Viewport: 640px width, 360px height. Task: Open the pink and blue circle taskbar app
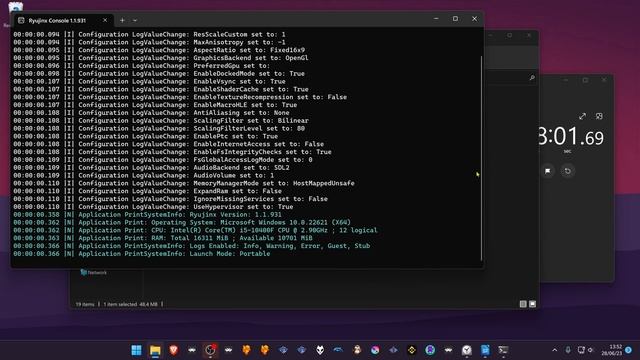pos(375,350)
